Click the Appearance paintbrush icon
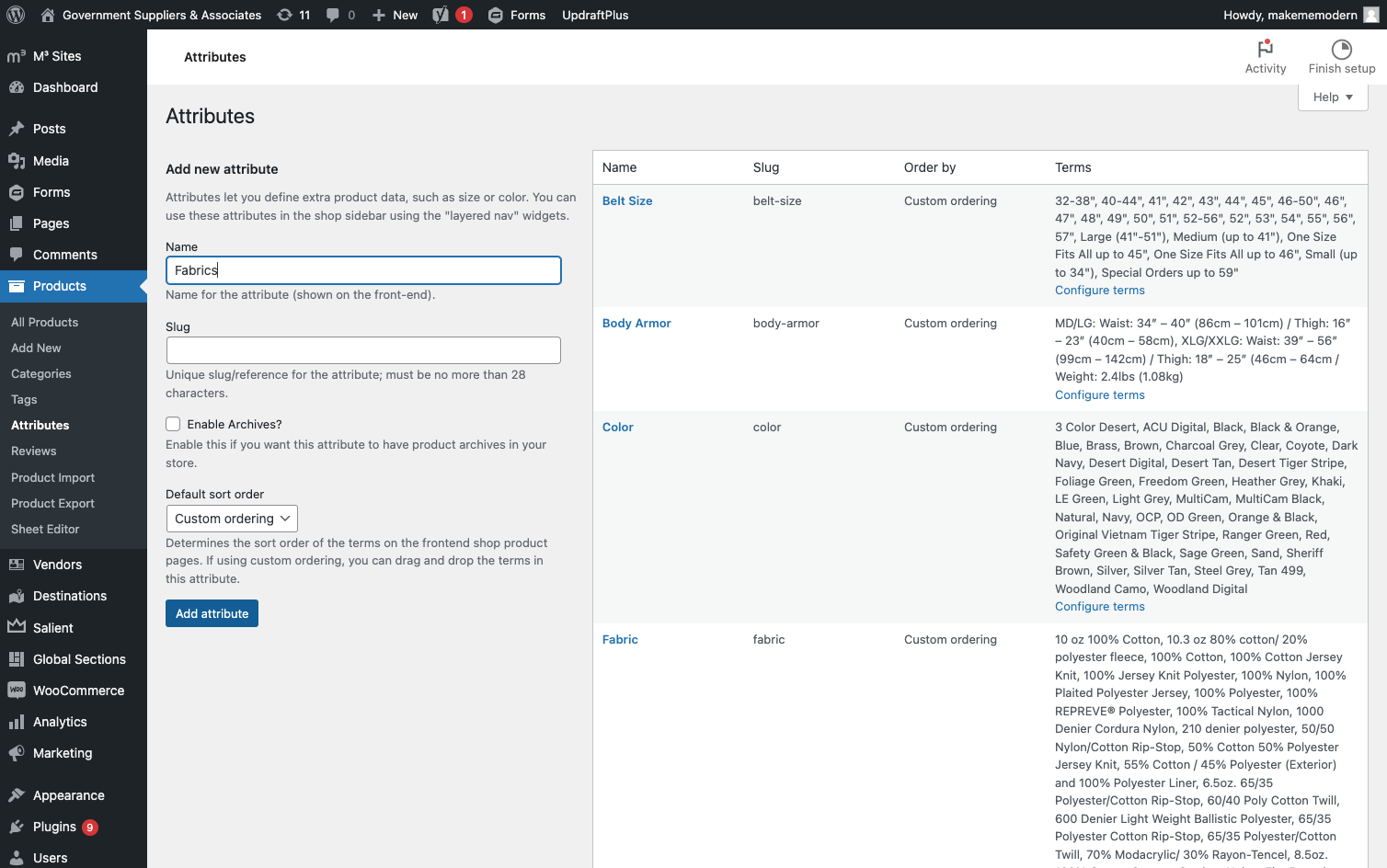This screenshot has height=868, width=1387. (x=17, y=795)
